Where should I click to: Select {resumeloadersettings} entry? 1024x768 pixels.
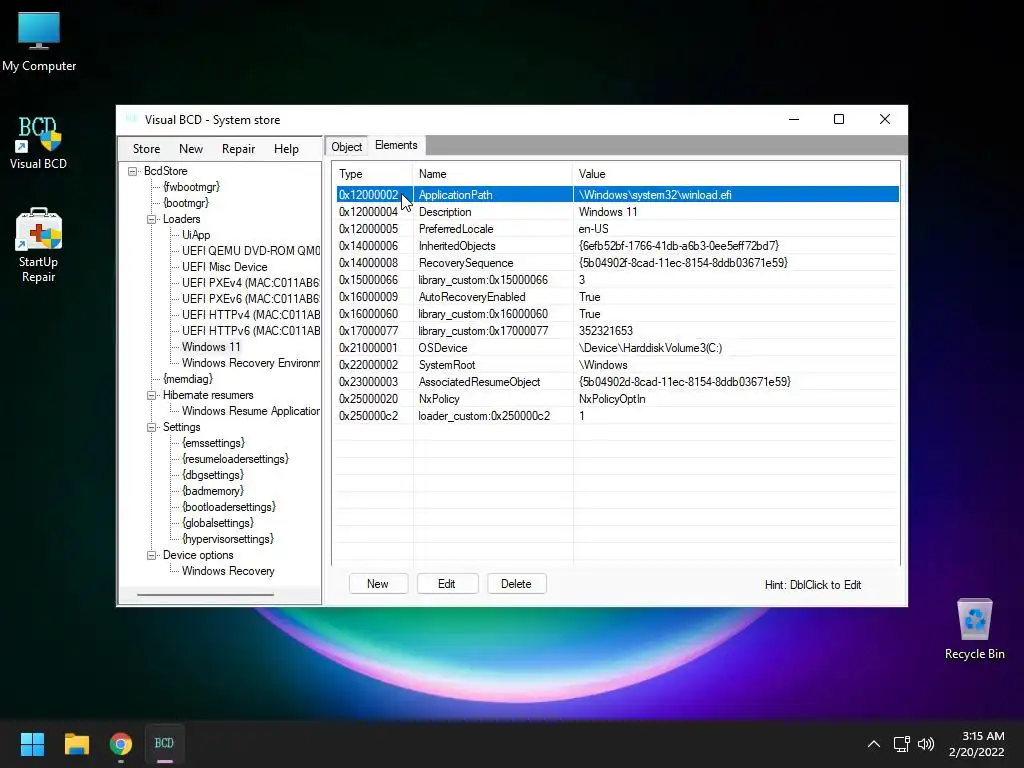[235, 459]
